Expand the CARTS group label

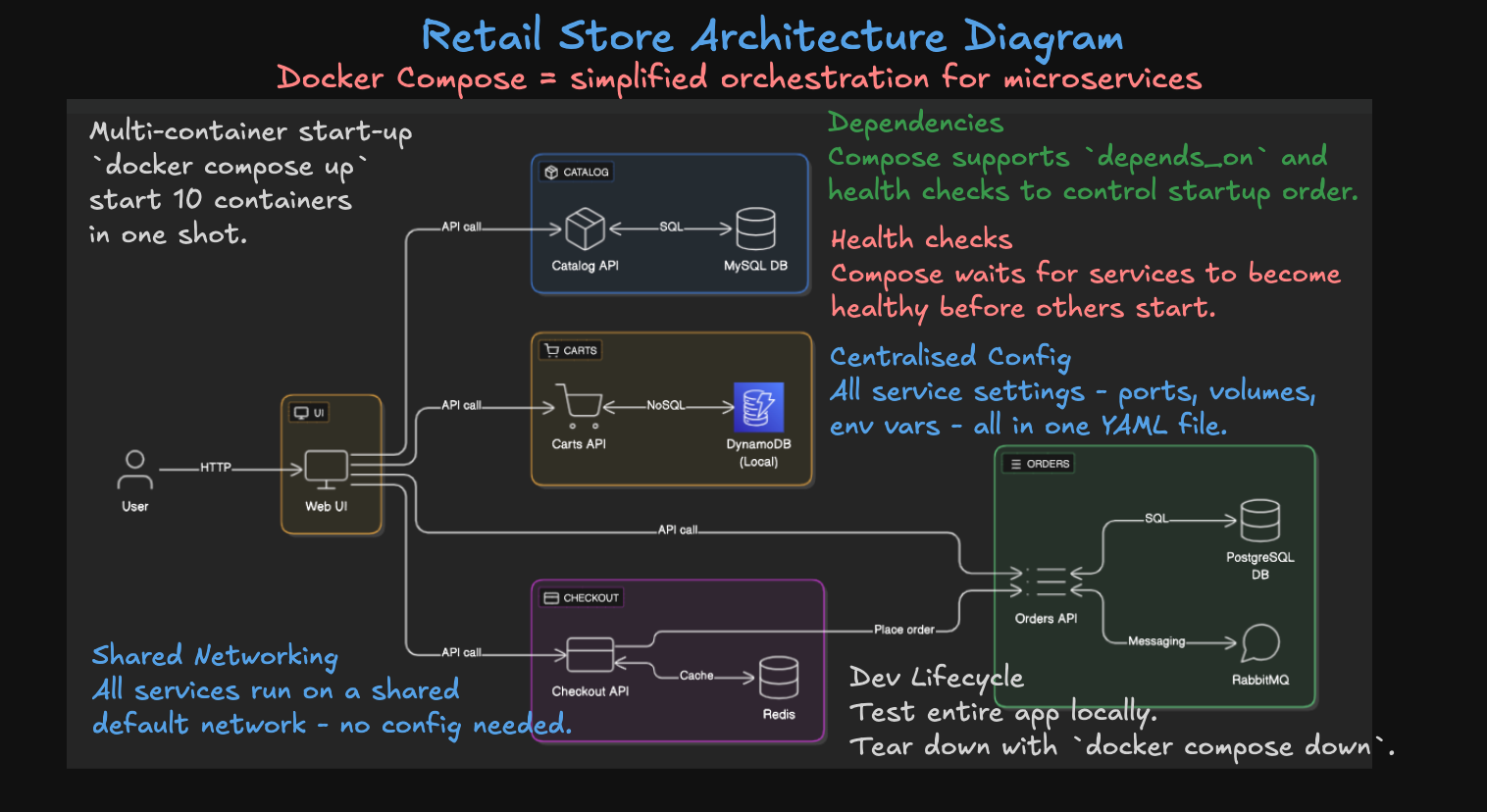[569, 349]
